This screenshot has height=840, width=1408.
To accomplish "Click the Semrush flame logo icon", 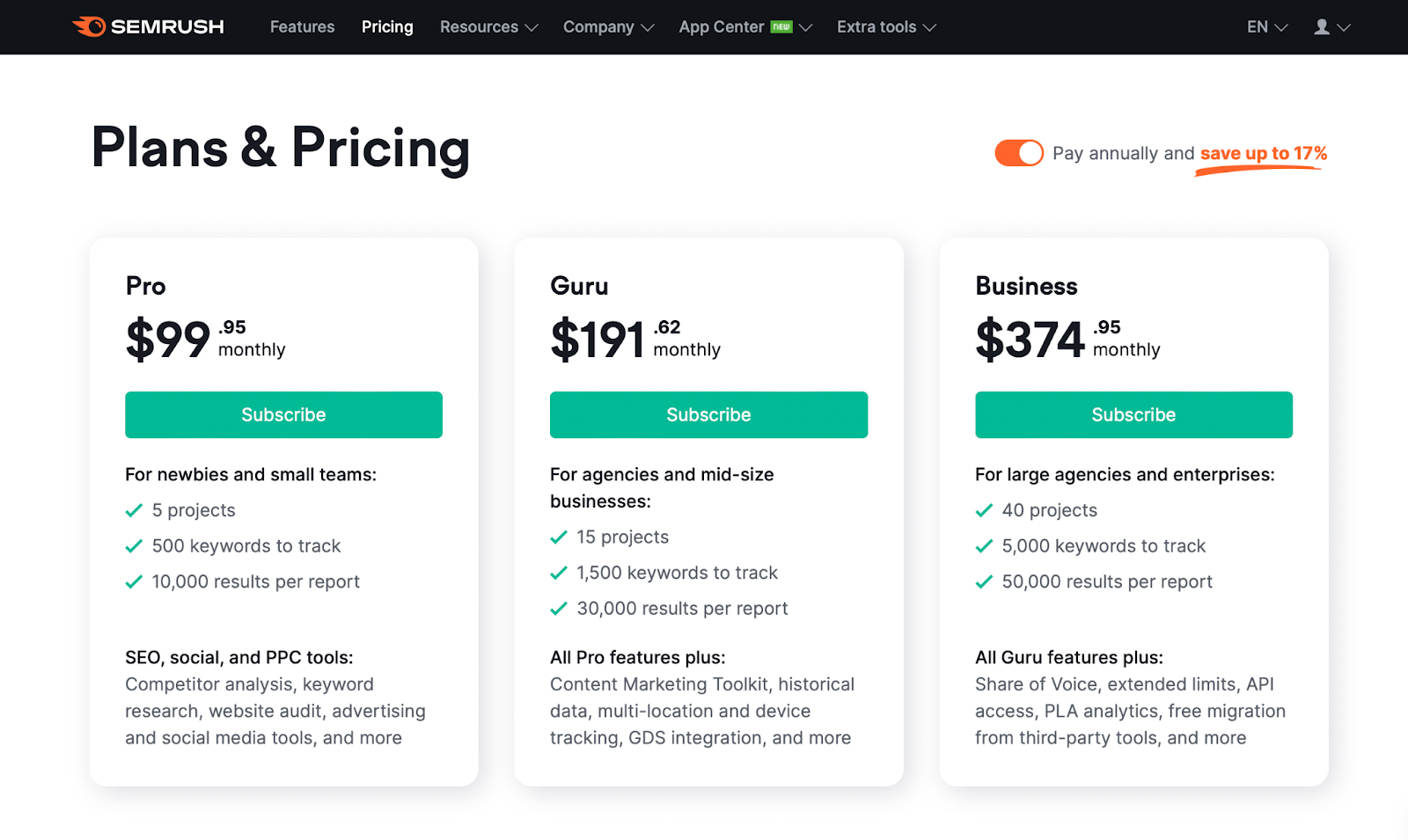I will click(90, 26).
